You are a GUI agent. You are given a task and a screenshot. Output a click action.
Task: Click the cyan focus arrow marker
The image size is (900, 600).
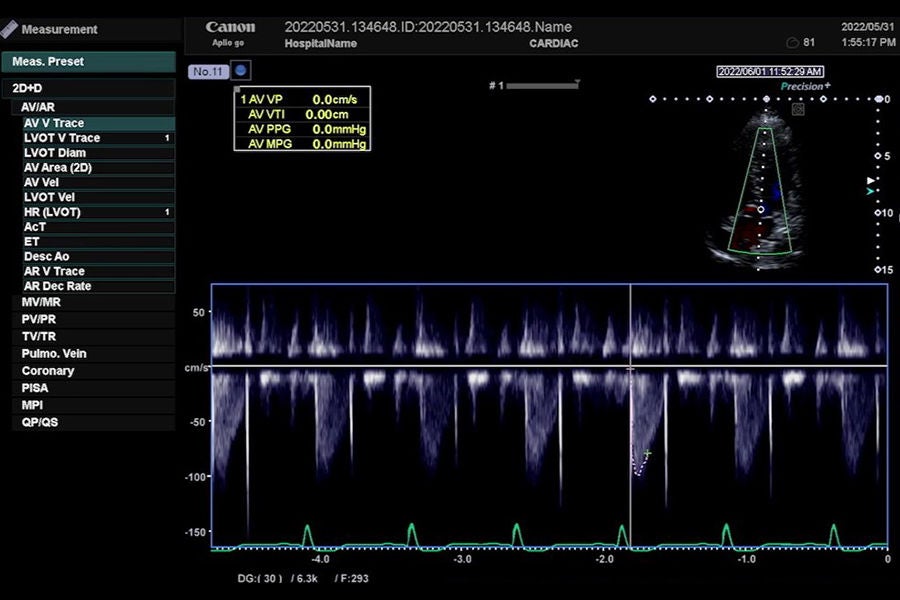[871, 191]
